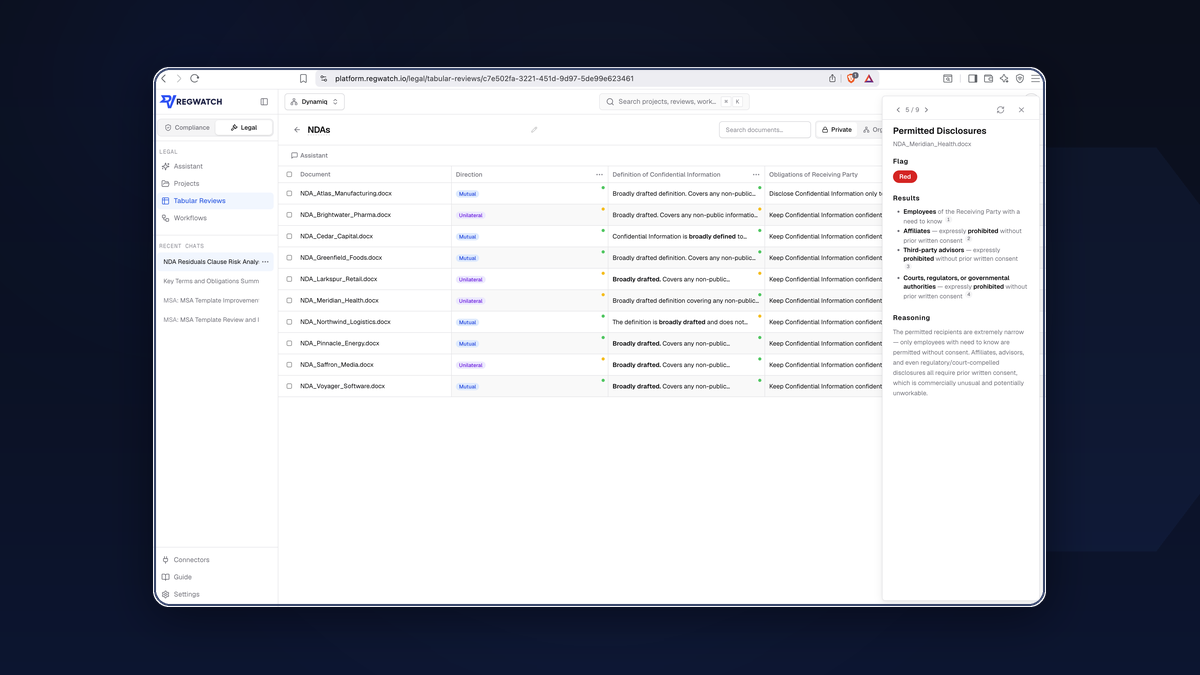
Task: Open citation 3 under Third-party advisors result
Action: click(908, 266)
